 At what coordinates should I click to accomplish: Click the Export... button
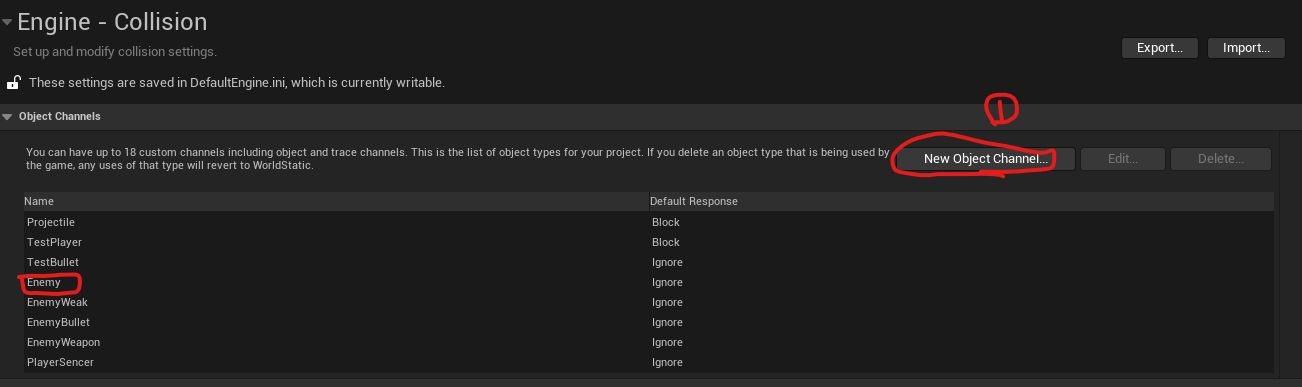(1160, 48)
